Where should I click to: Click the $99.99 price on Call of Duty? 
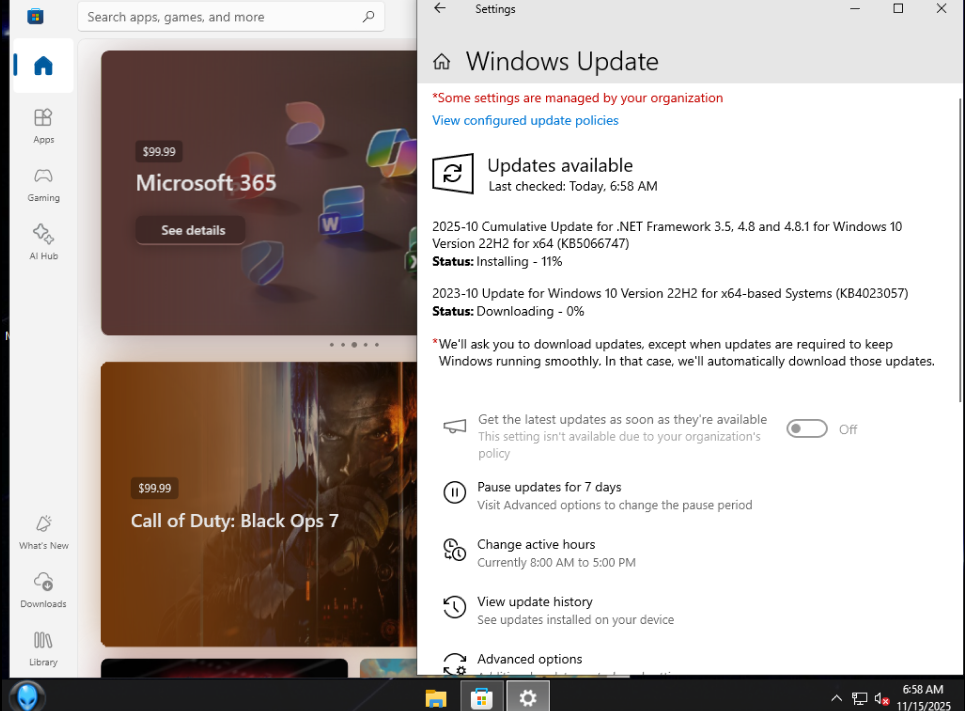[x=154, y=488]
